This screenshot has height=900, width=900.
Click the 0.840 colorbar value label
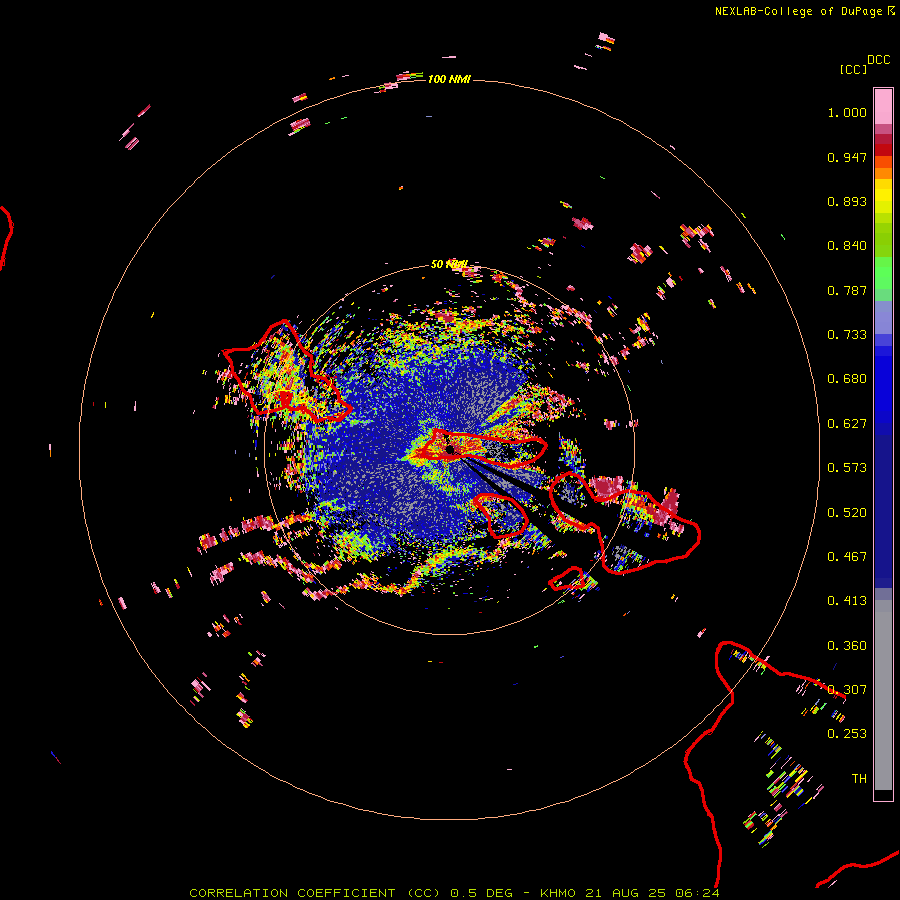[x=847, y=246]
